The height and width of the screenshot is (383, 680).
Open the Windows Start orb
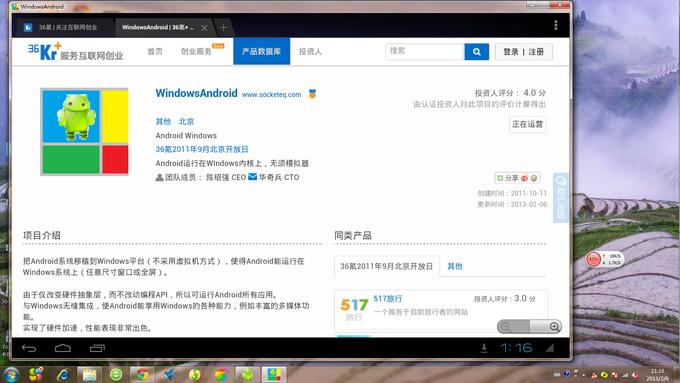(x=10, y=374)
